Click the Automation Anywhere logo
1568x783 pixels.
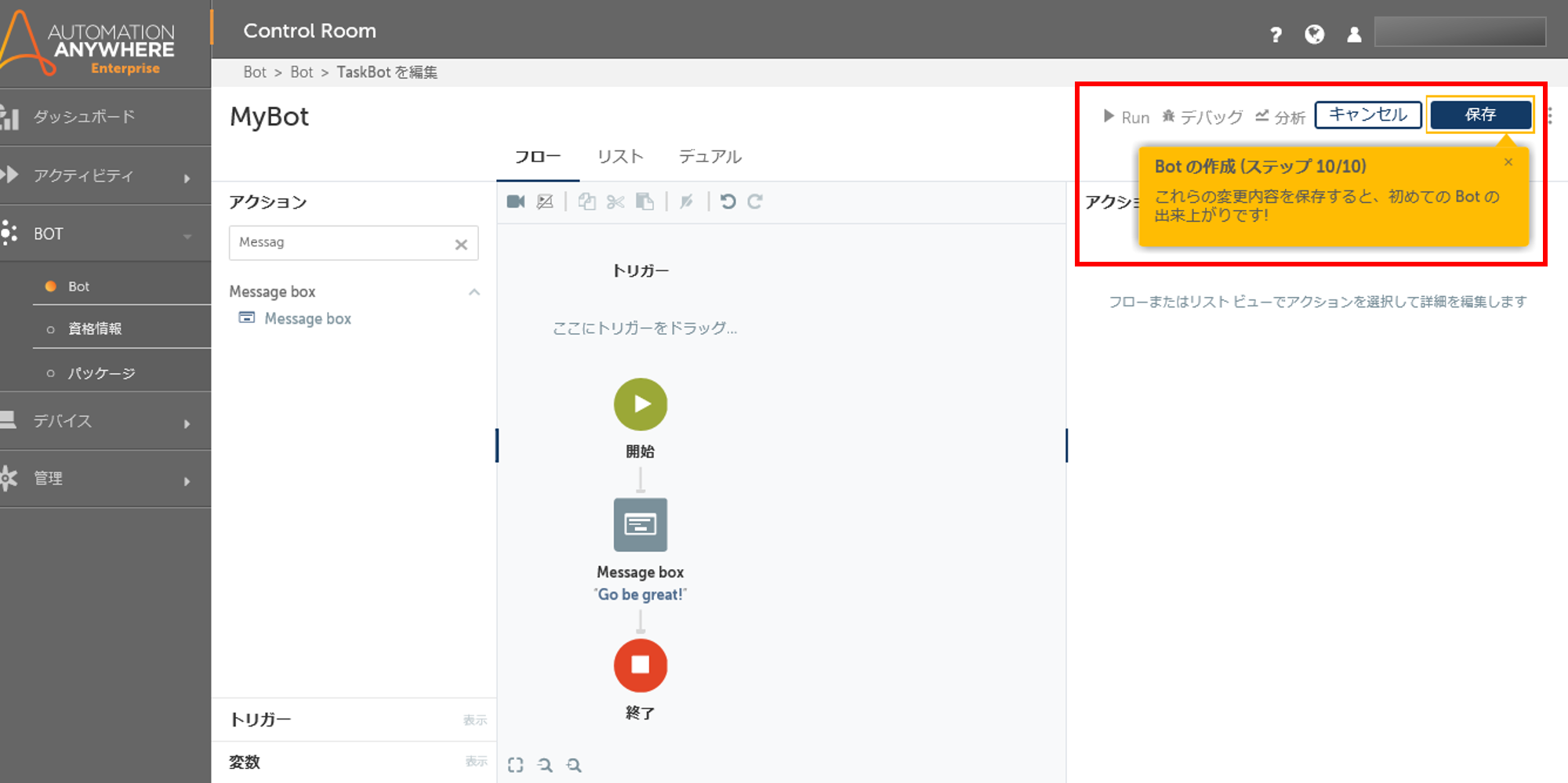(x=88, y=44)
